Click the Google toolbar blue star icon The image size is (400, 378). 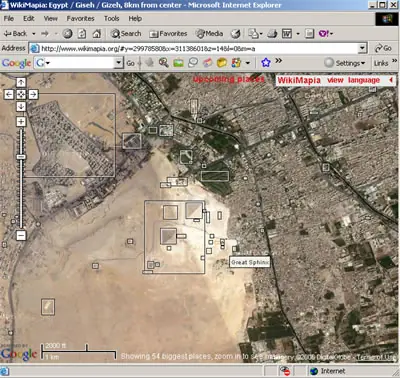pyautogui.click(x=266, y=62)
